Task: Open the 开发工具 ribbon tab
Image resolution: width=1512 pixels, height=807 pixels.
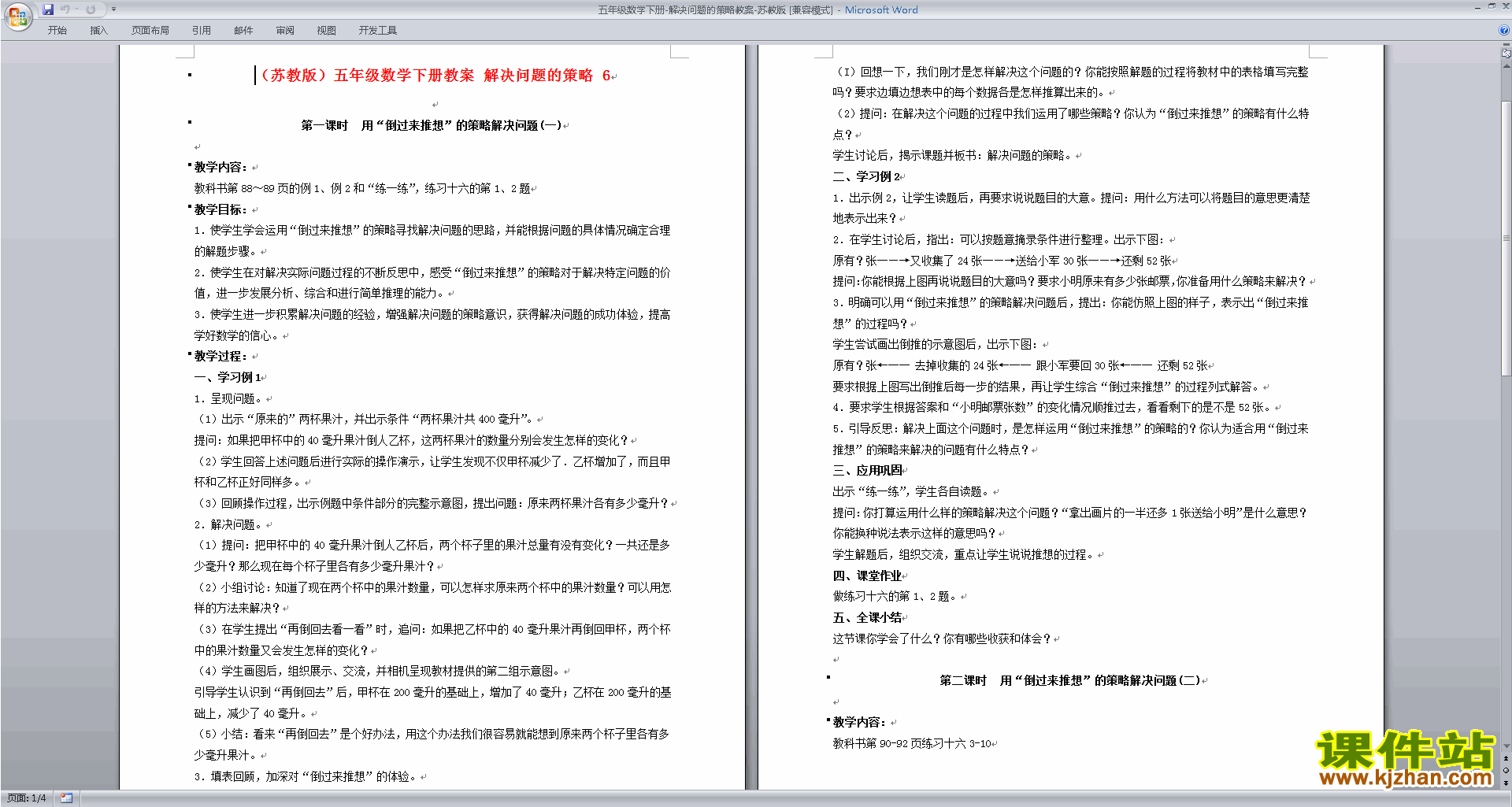Action: point(378,31)
